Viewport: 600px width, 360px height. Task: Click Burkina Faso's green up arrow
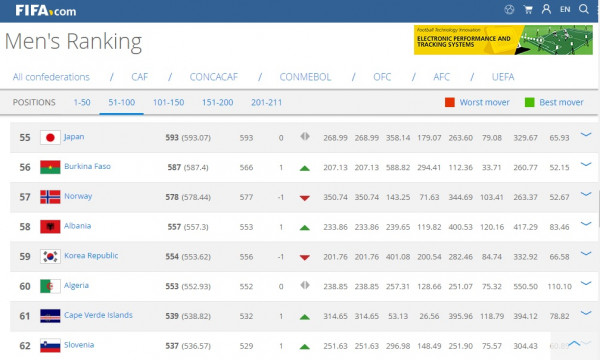pos(305,168)
